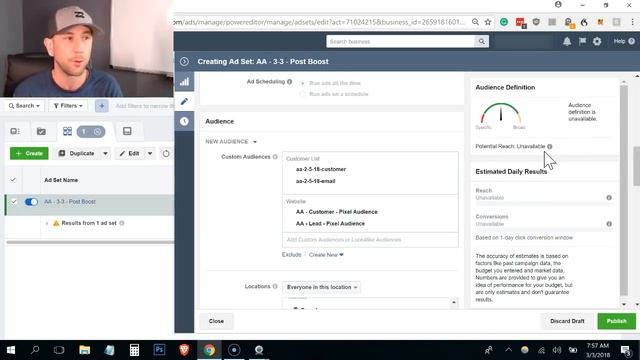Viewport: 640px width, 360px height.
Task: Click the zoom magnifier in the address bar
Action: pyautogui.click(x=475, y=22)
